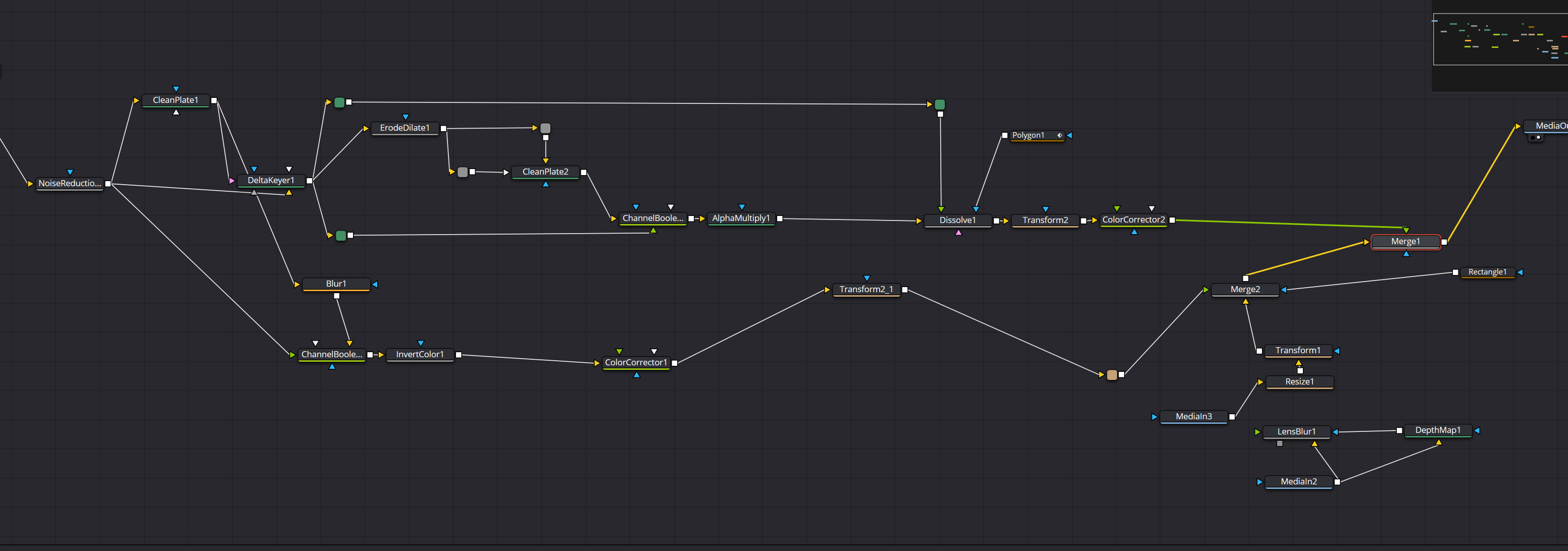This screenshot has height=551, width=1568.
Task: Click the green pipe router below DeltaKeyer1
Action: coord(341,235)
